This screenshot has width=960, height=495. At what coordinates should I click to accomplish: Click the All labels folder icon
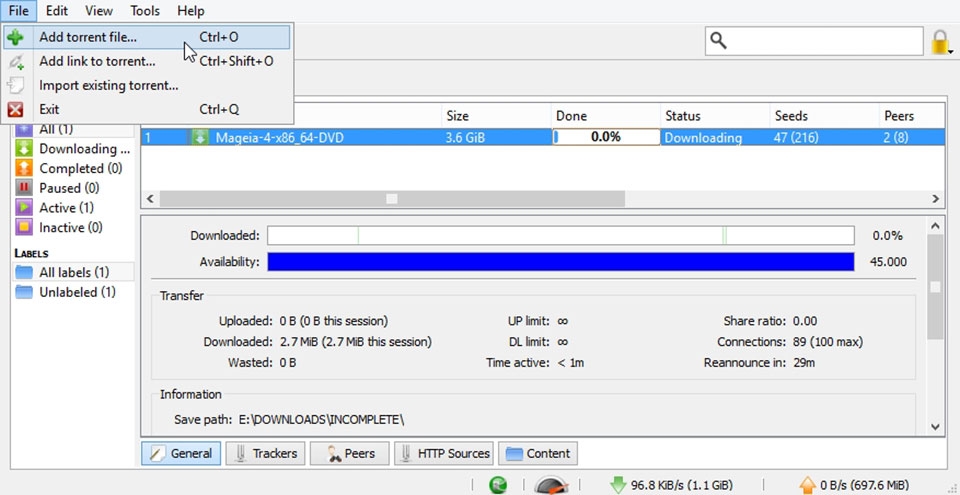(x=24, y=272)
